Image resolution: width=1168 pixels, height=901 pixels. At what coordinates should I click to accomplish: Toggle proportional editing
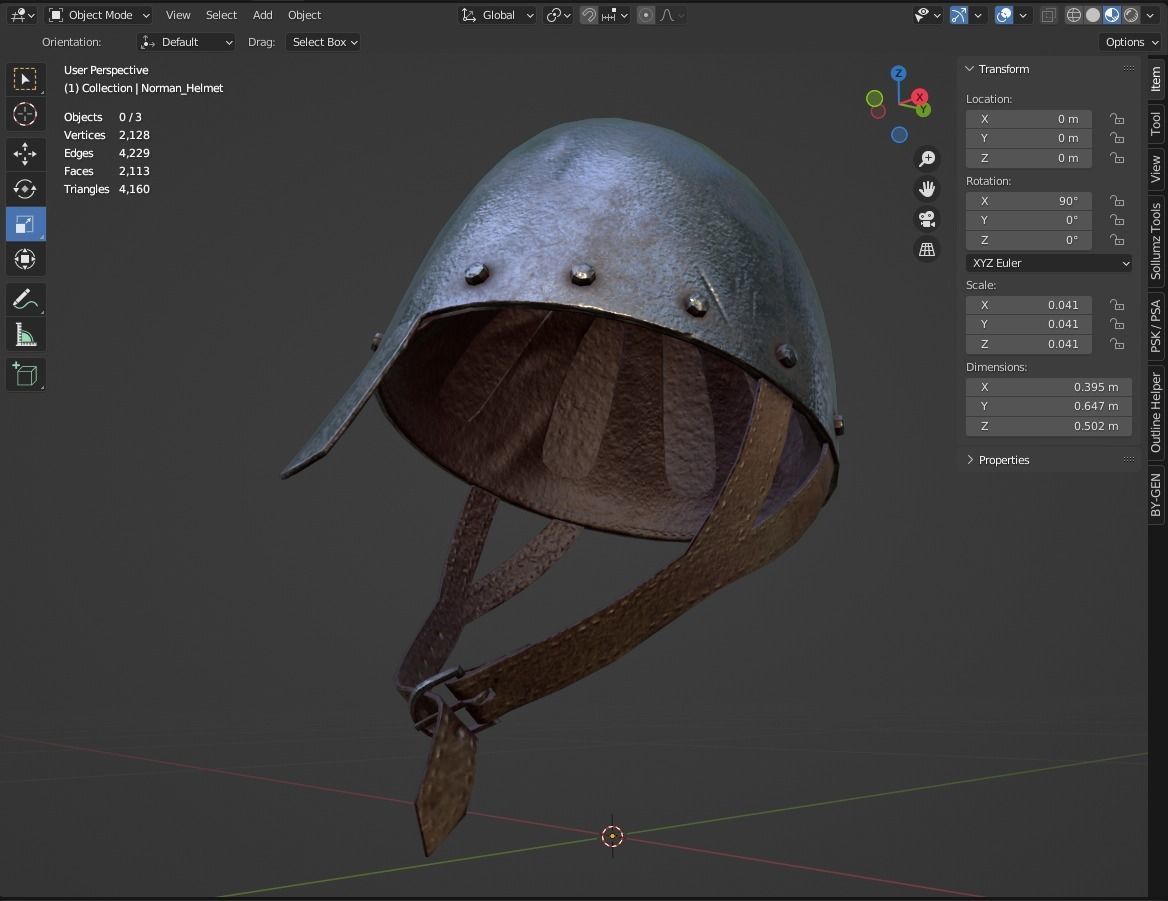coord(646,15)
